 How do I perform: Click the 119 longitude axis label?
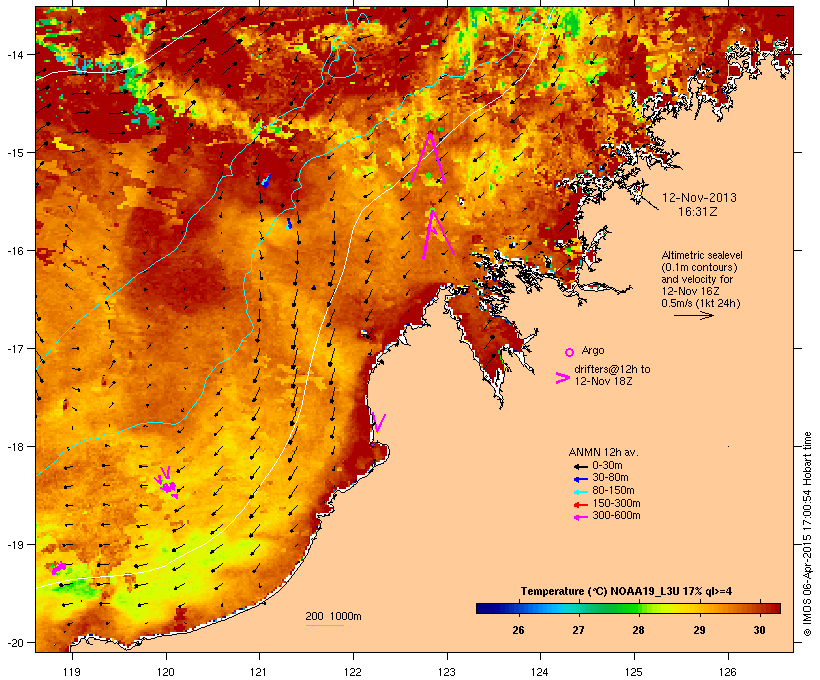(x=72, y=672)
